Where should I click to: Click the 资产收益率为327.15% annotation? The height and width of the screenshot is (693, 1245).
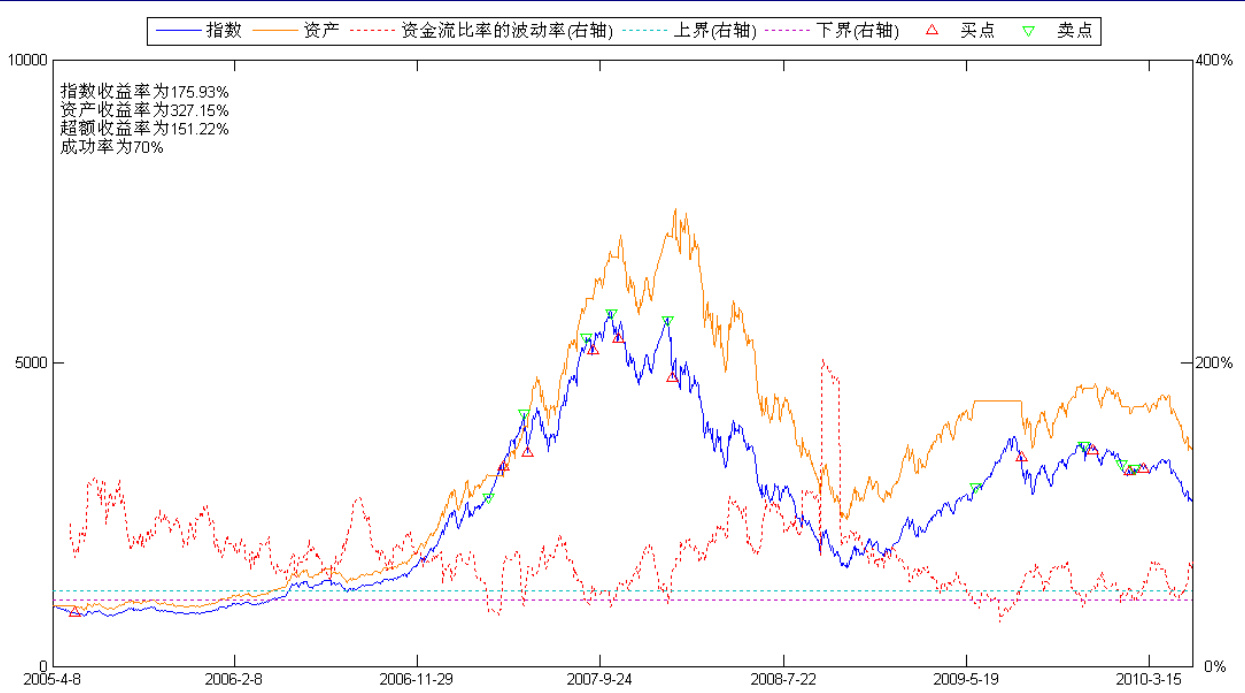[x=144, y=109]
